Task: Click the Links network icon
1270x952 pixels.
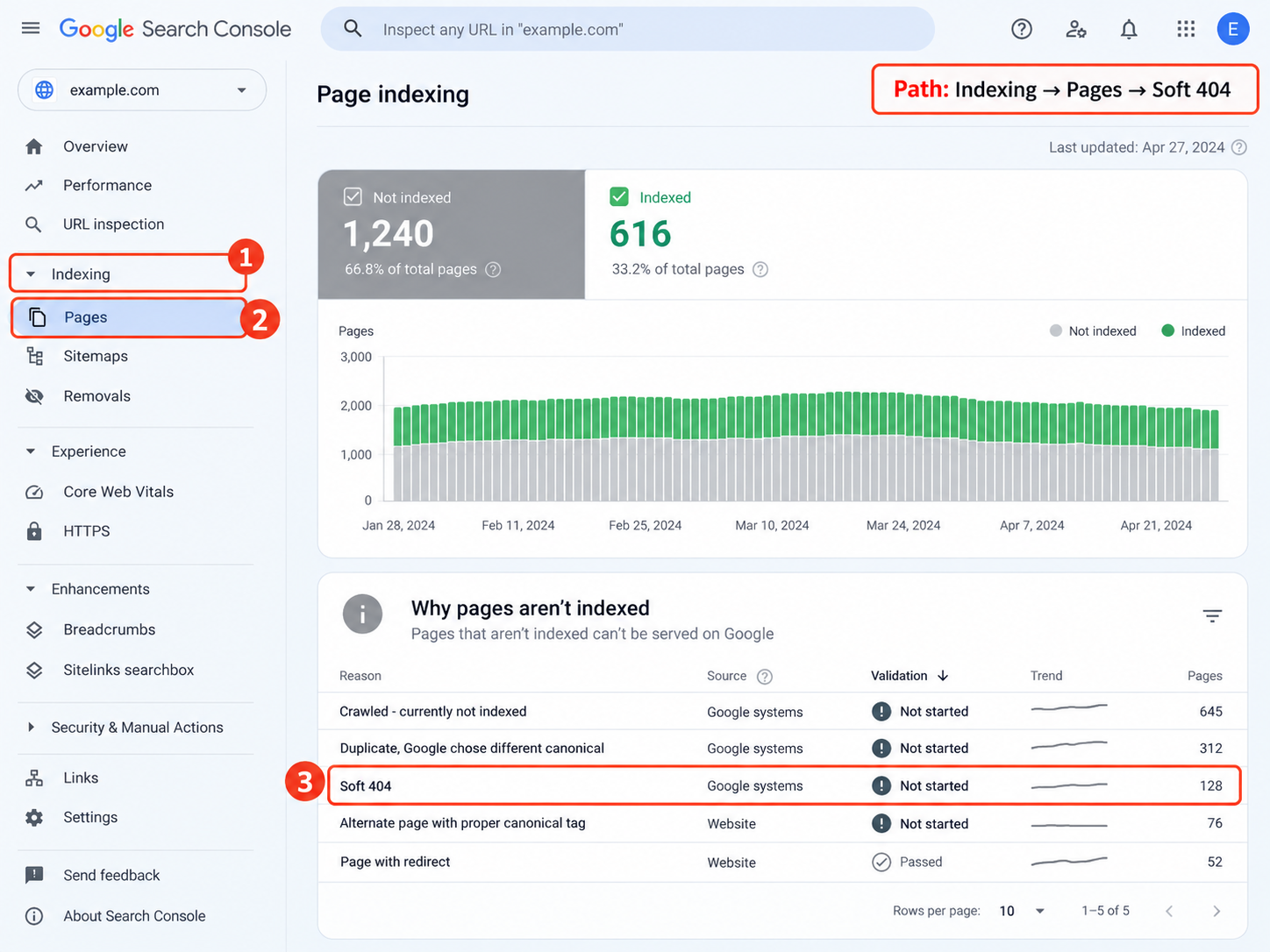Action: pyautogui.click(x=34, y=778)
